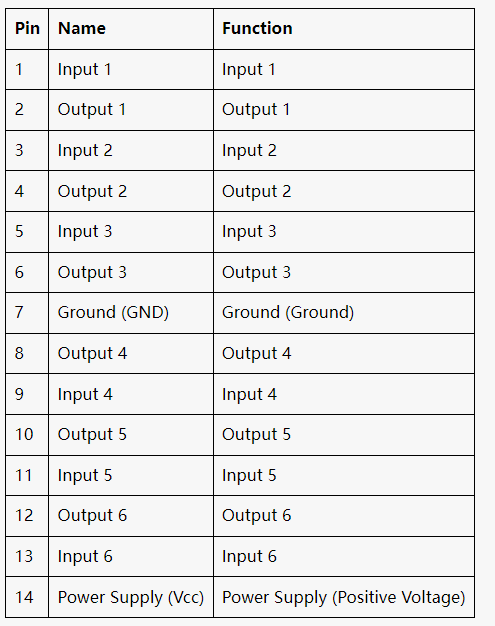Select the Input 5 name cell
This screenshot has height=626, width=495.
click(131, 475)
